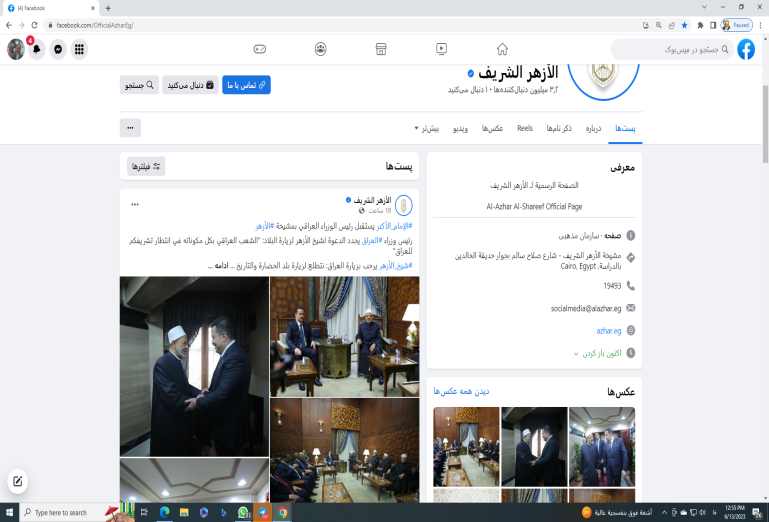Bookmark page with the star icon
The image size is (769, 522).
coord(685,25)
